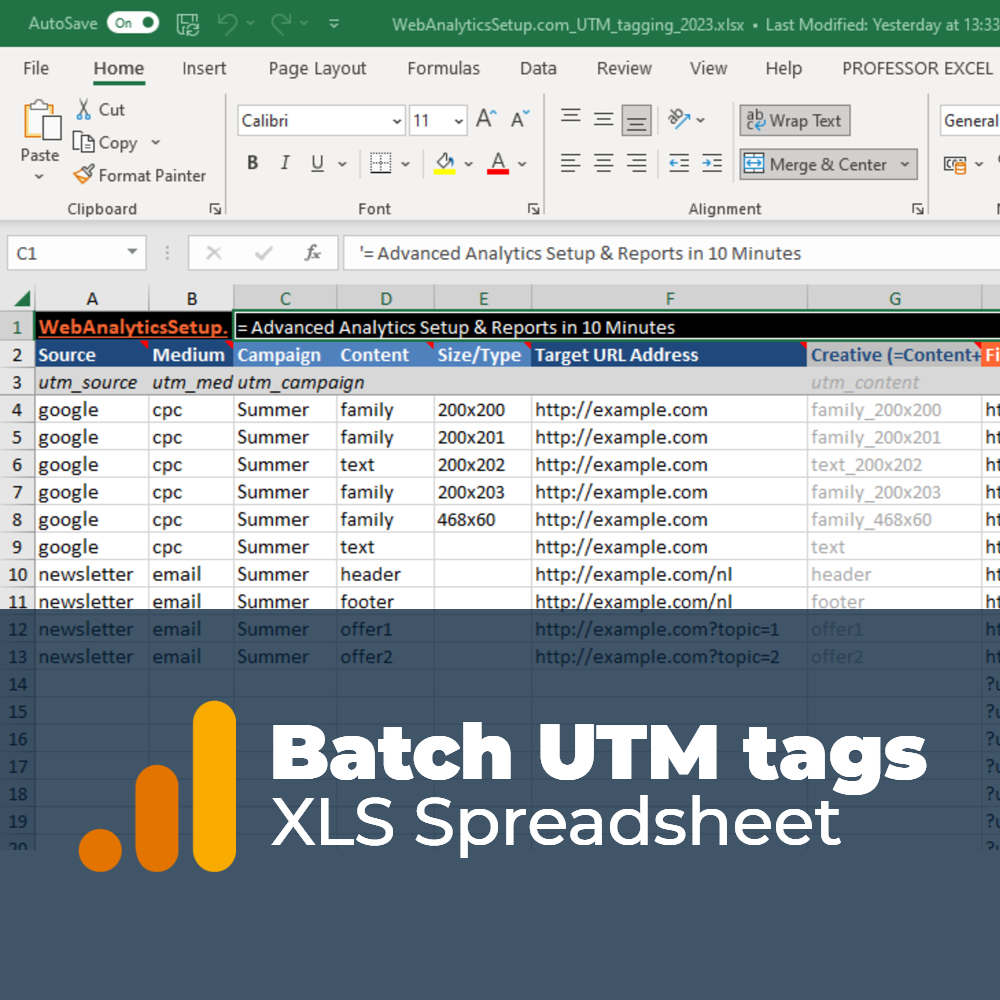Image resolution: width=1000 pixels, height=1000 pixels.
Task: Click the Name Box showing C1
Action: tap(77, 253)
